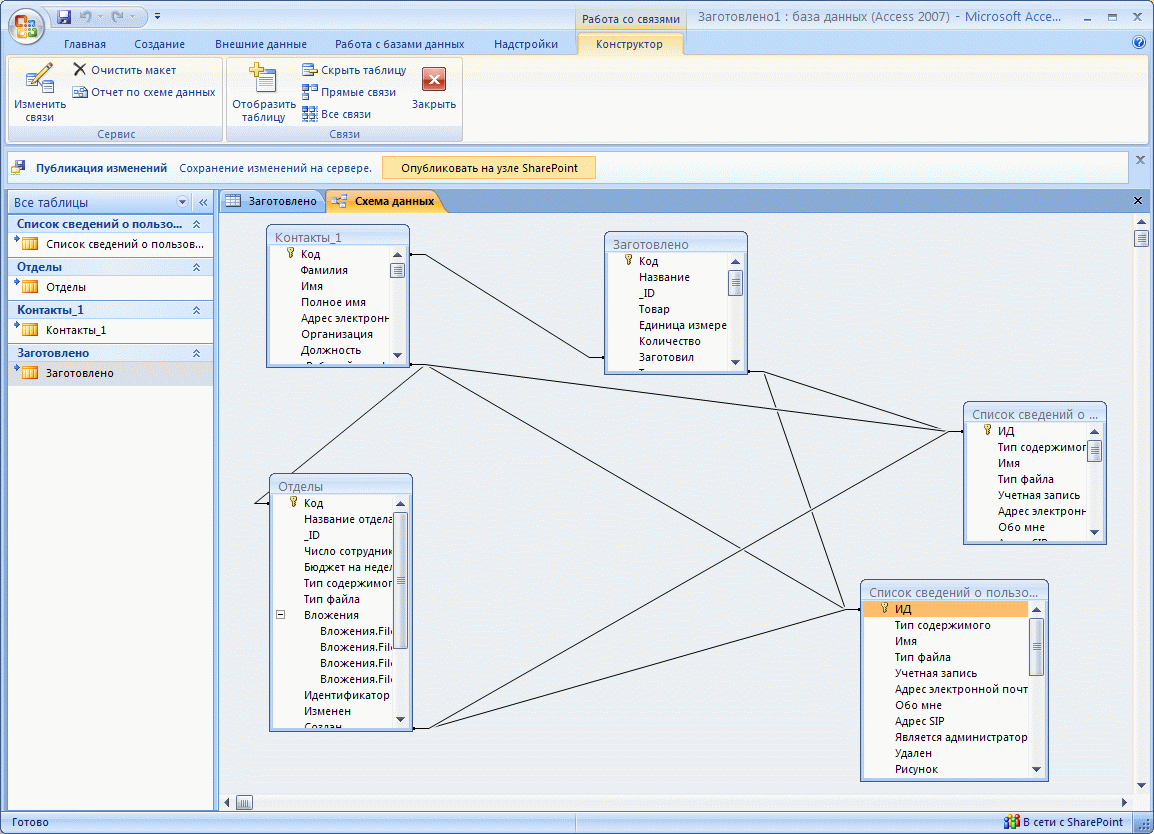Open the Все таблицы dropdown arrow
Viewport: 1154px width, 834px height.
[183, 202]
